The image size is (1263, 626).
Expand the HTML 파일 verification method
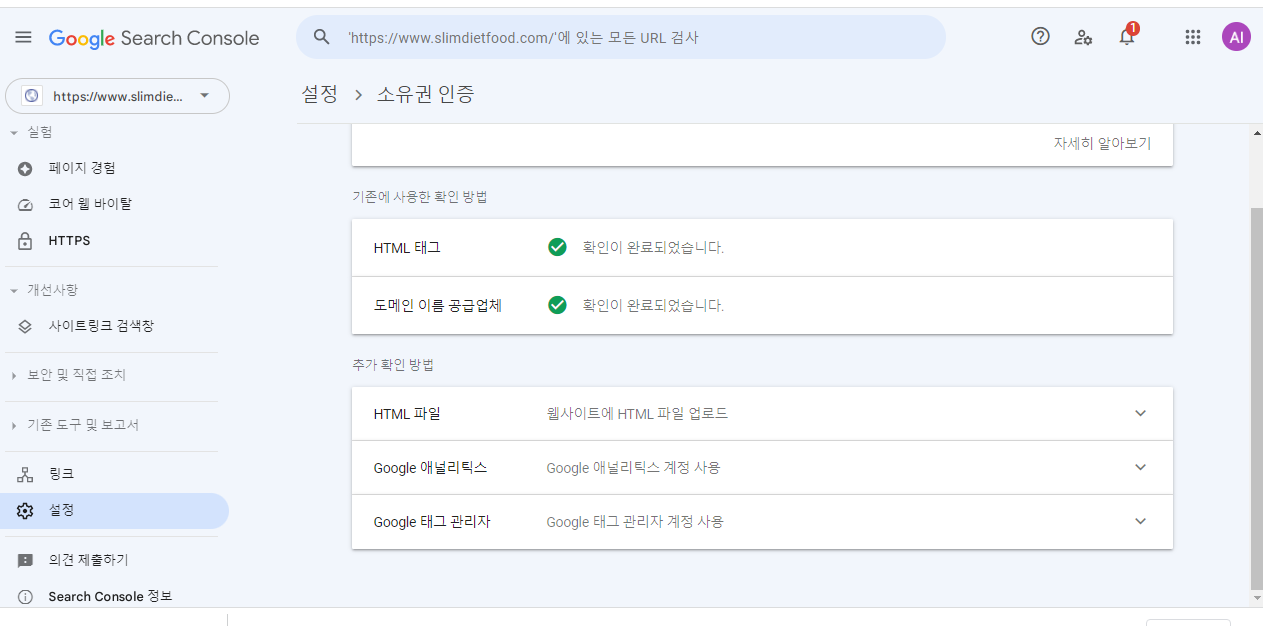point(1140,413)
